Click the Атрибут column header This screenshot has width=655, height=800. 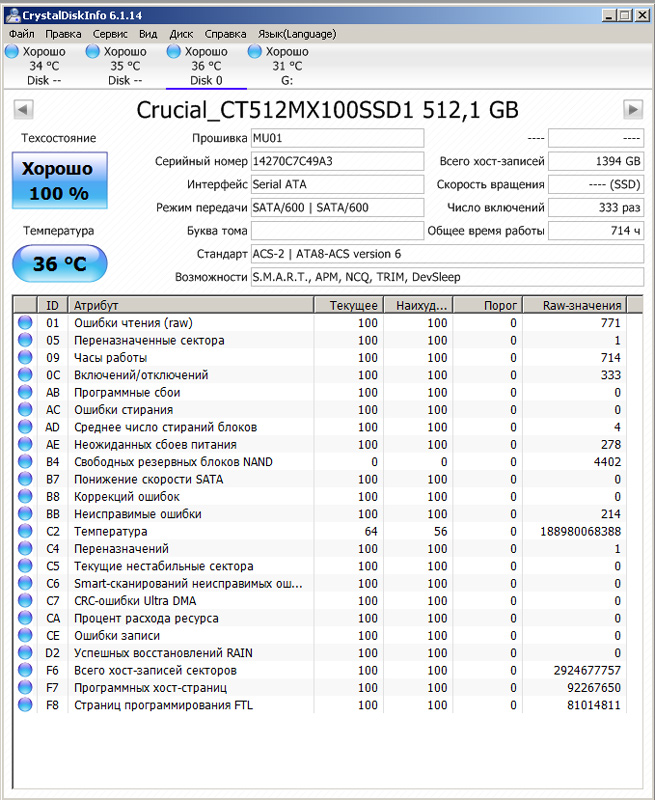point(191,305)
